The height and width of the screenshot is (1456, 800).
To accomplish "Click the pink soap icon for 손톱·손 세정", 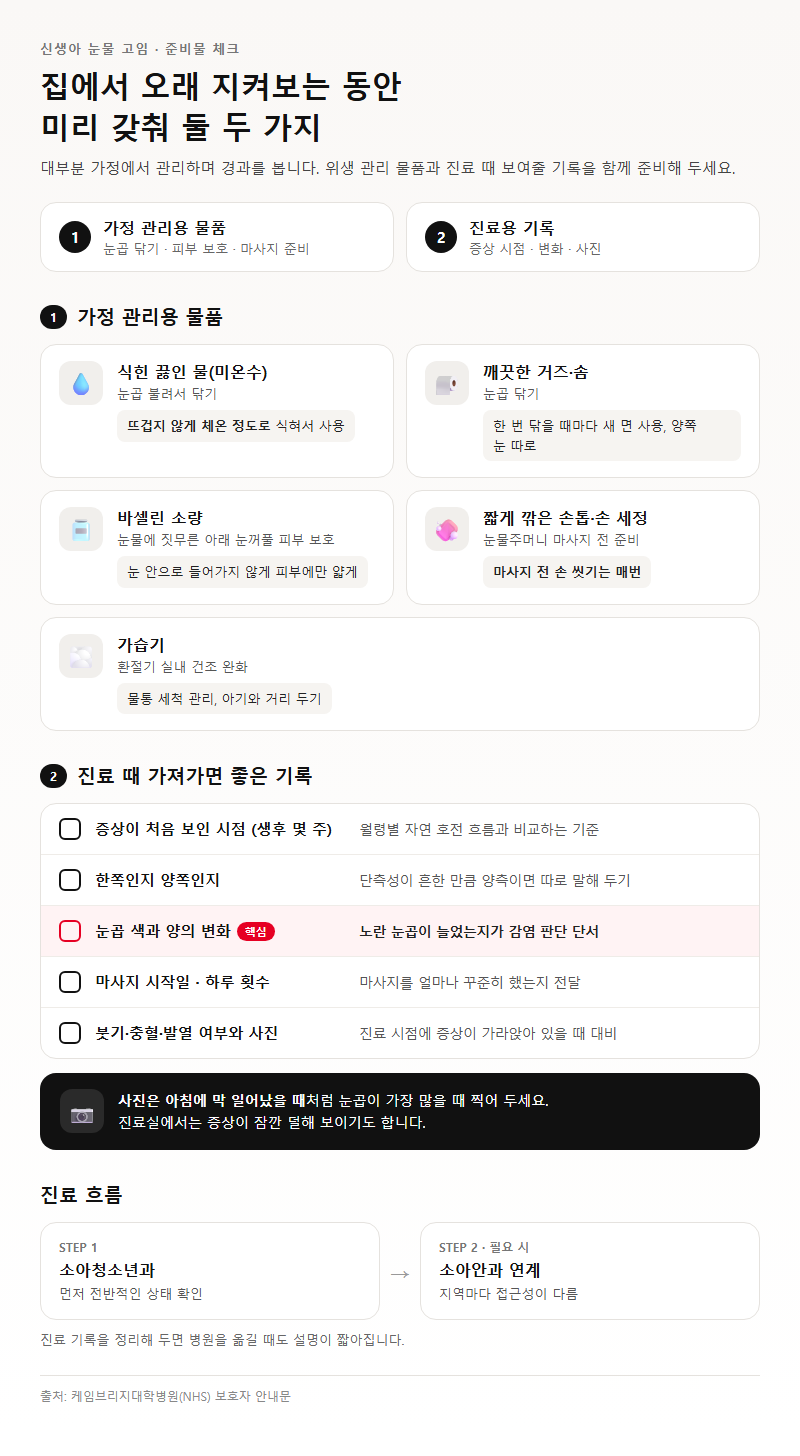I will click(x=447, y=529).
